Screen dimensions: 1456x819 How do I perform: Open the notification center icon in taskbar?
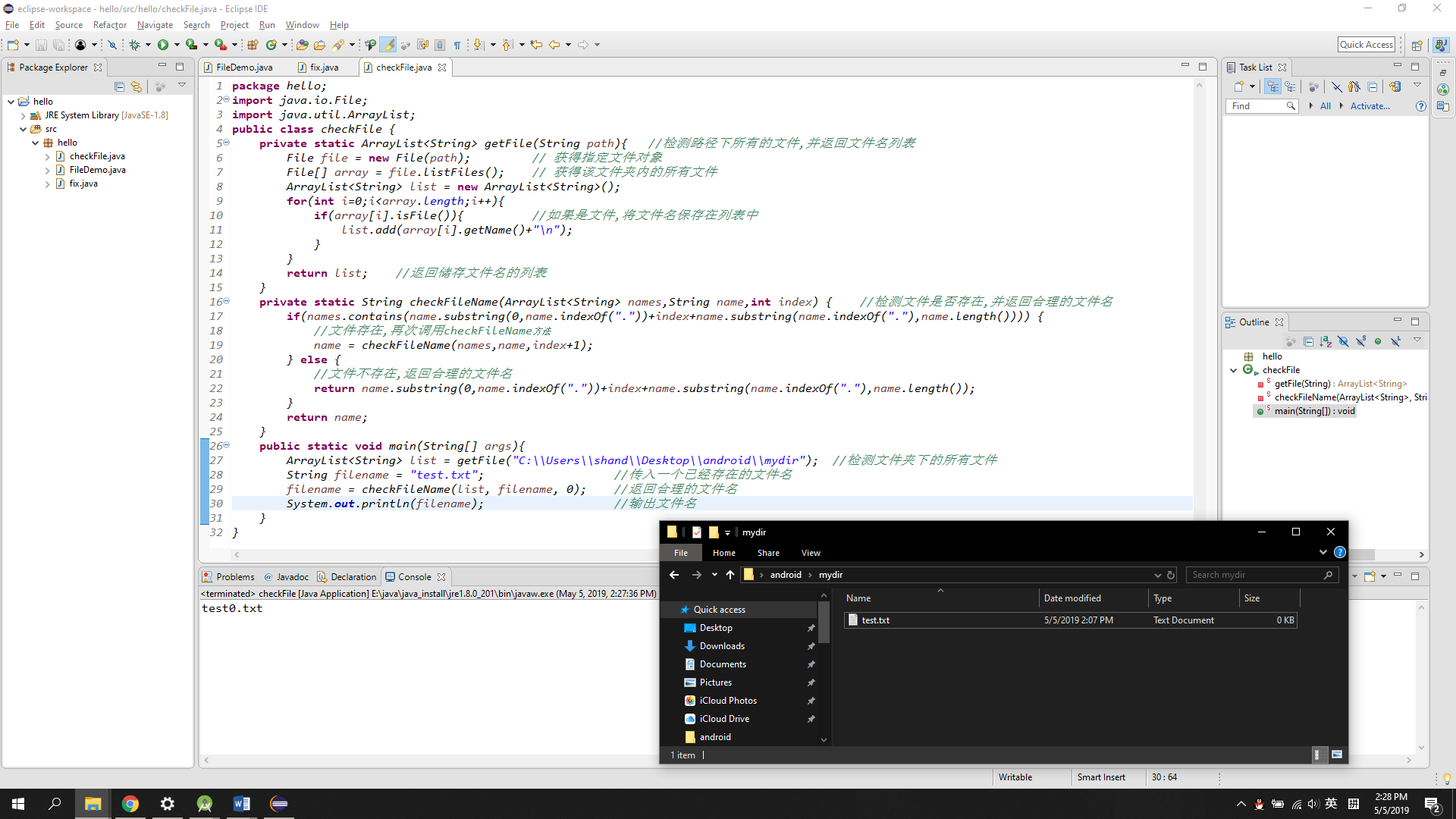[1432, 805]
